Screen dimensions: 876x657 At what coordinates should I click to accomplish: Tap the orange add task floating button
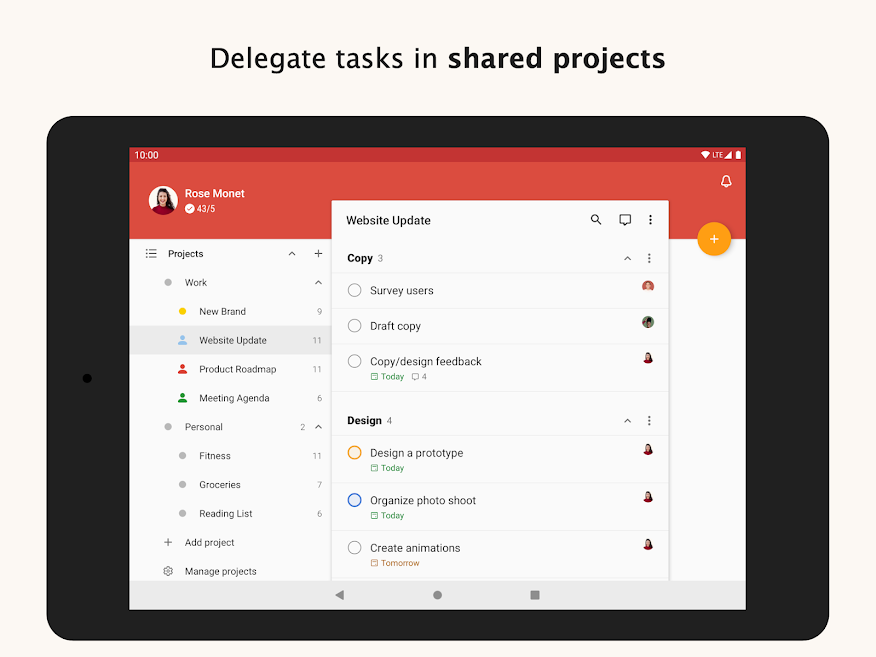pyautogui.click(x=714, y=239)
